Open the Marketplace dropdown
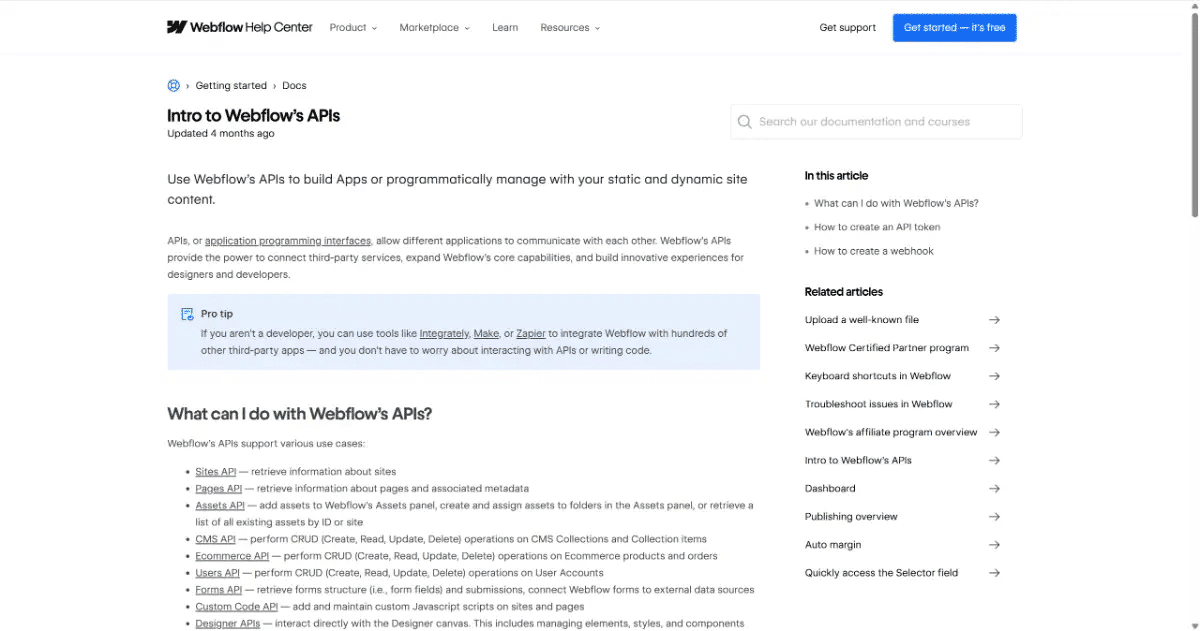1200x631 pixels. 434,27
